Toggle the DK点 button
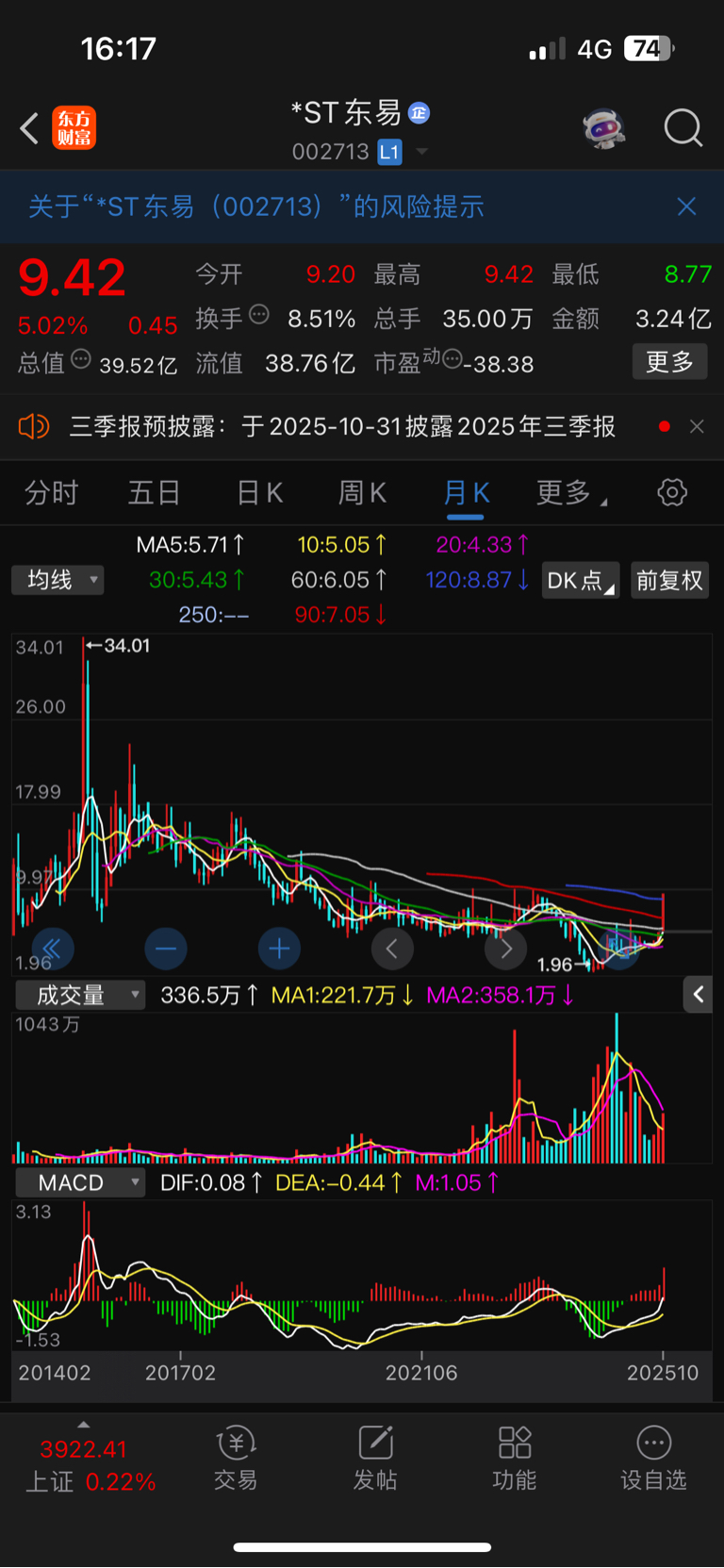 tap(581, 580)
